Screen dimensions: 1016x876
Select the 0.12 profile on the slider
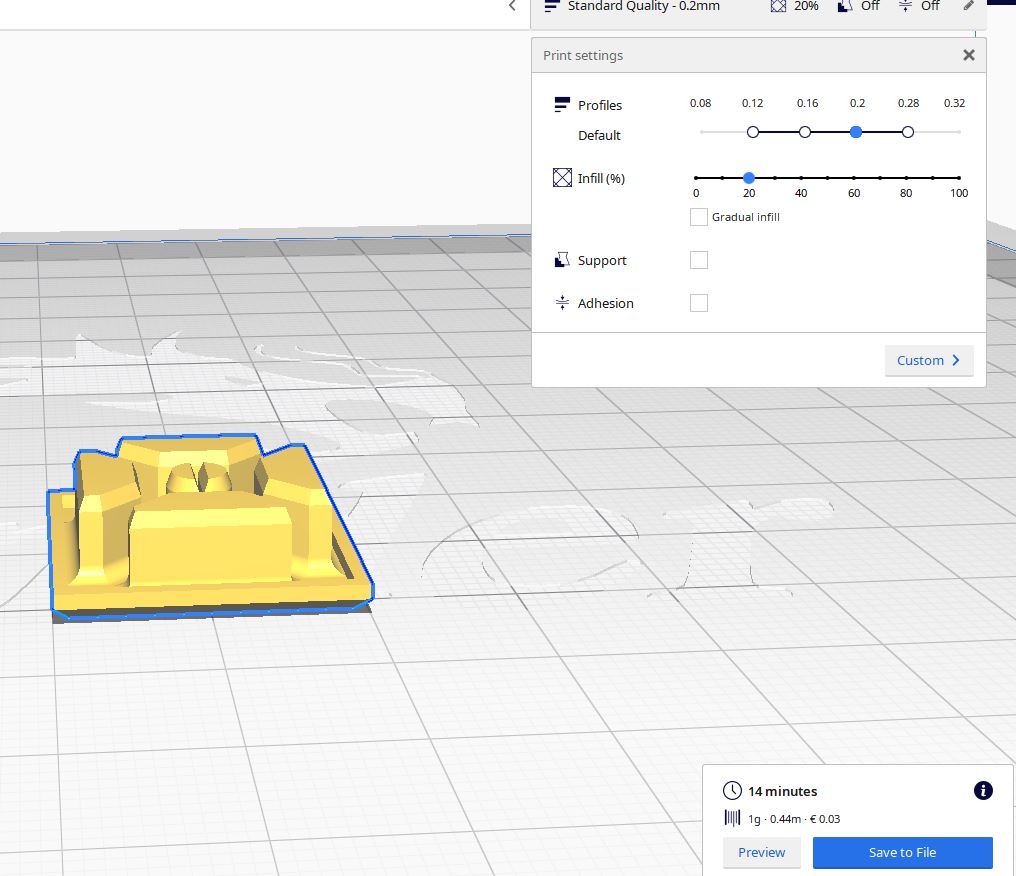coord(752,132)
